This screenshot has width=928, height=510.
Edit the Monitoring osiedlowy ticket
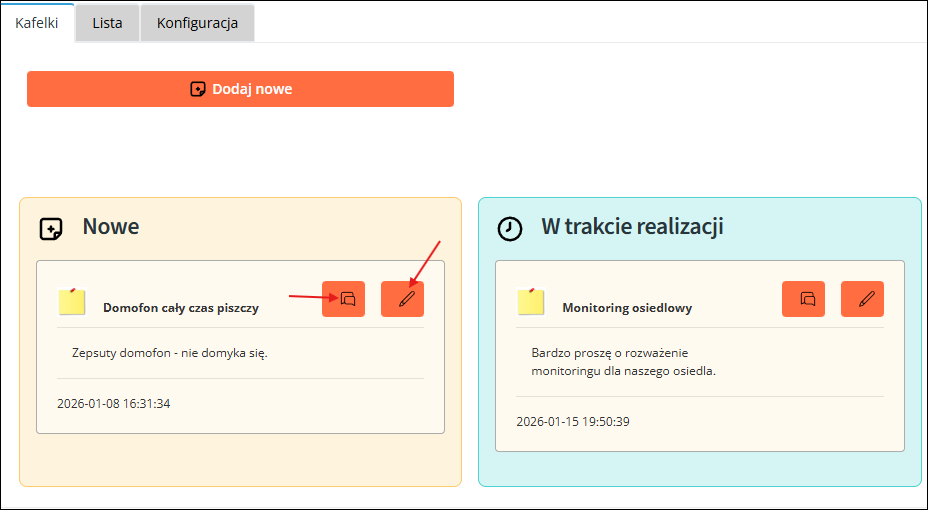point(862,299)
